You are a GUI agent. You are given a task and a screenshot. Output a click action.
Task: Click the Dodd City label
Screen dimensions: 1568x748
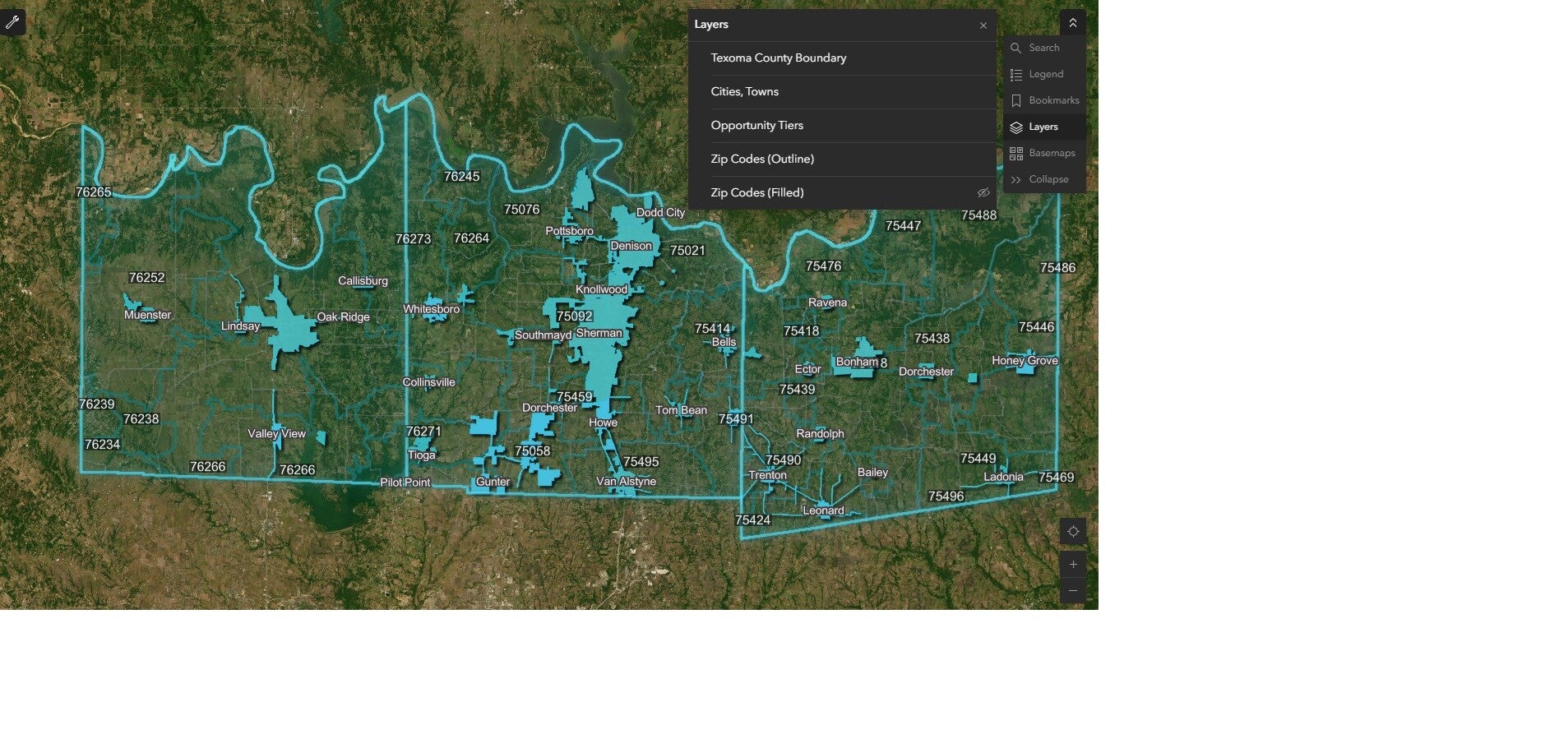(x=660, y=213)
